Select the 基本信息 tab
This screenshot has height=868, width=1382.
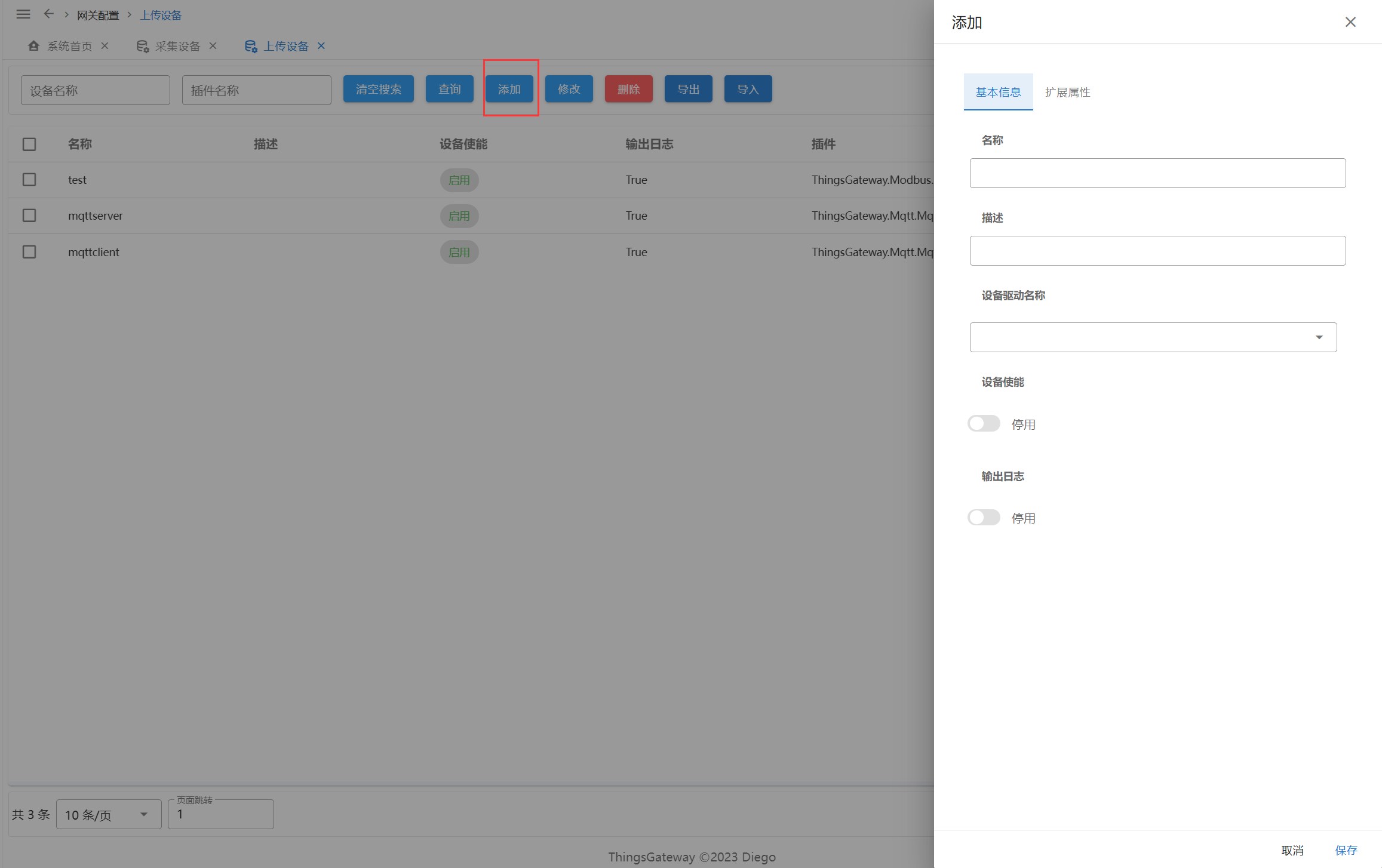coord(998,93)
